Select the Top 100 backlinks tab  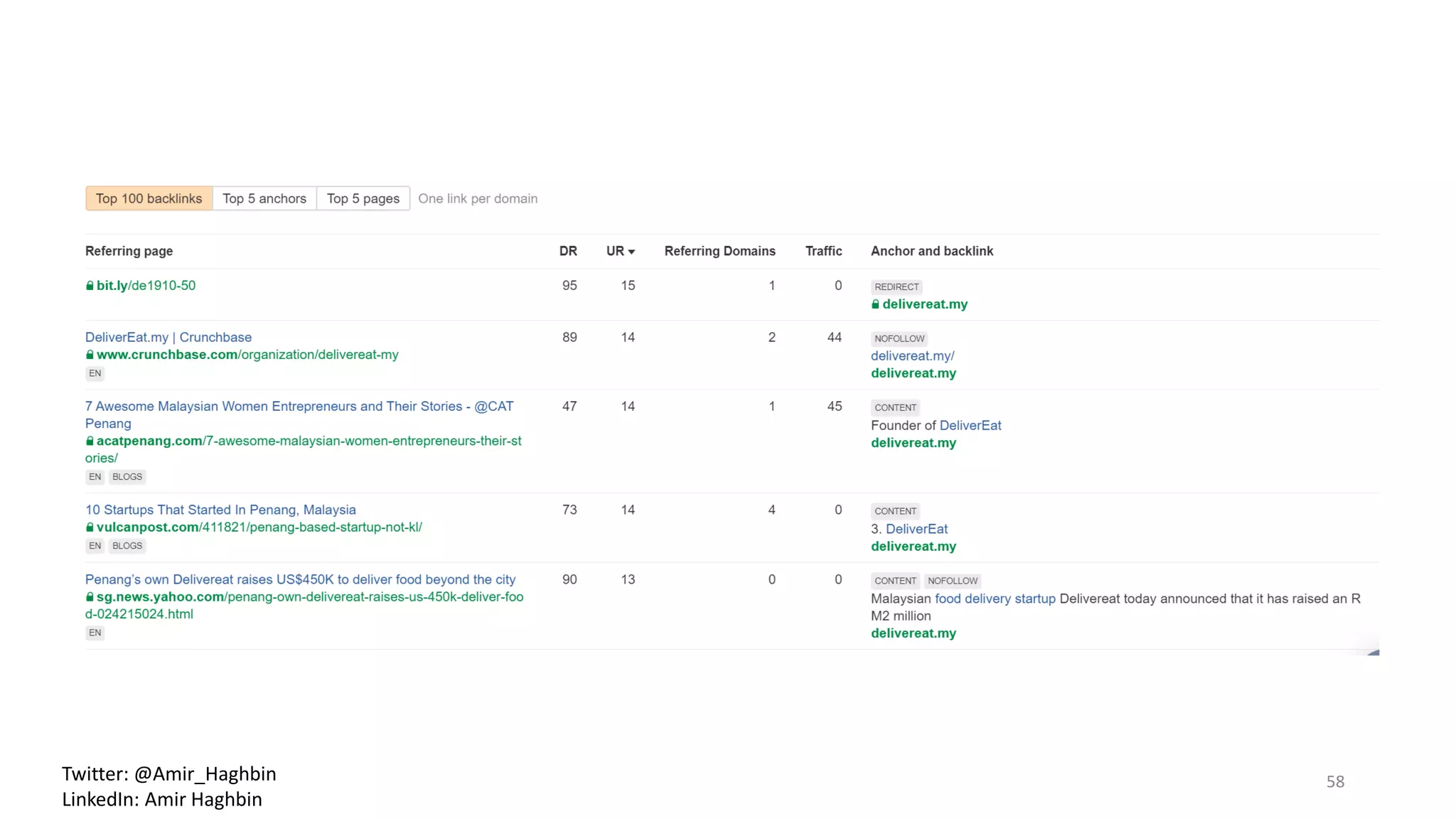(149, 198)
